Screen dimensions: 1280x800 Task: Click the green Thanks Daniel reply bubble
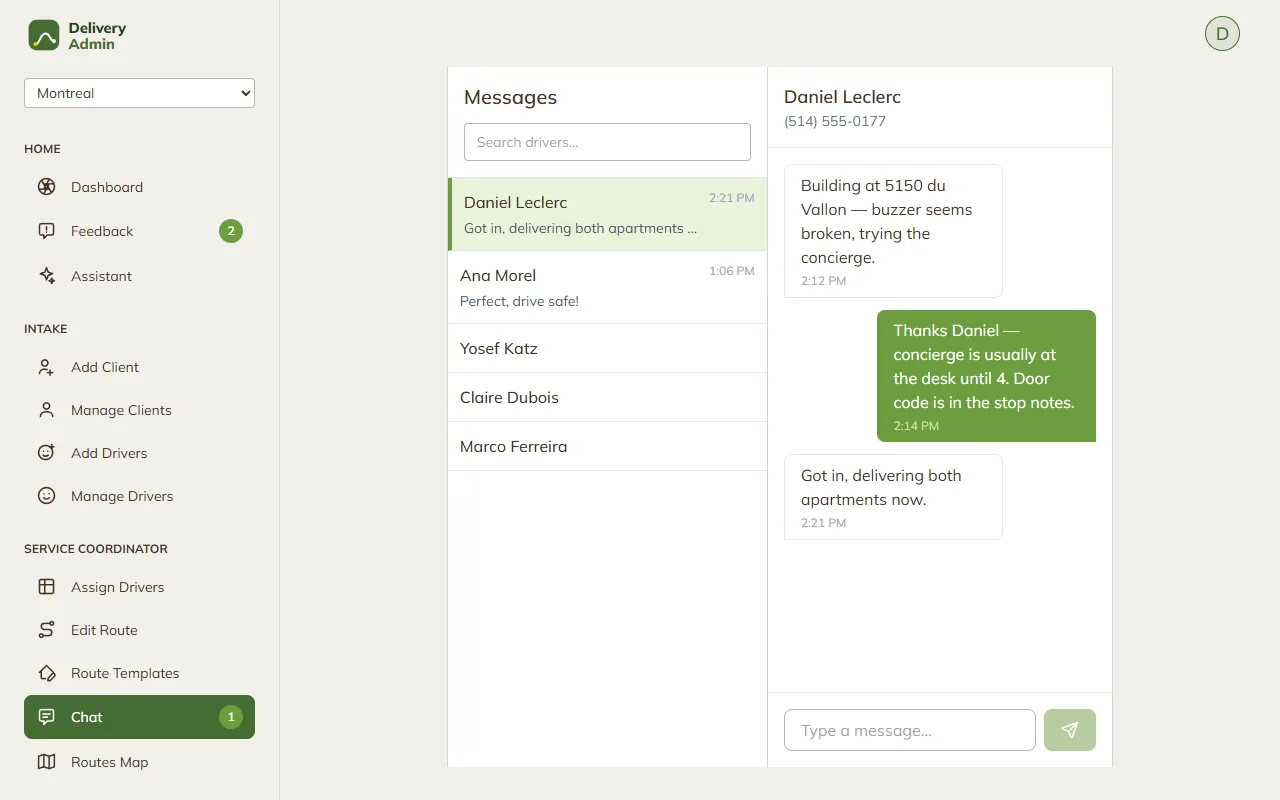986,376
